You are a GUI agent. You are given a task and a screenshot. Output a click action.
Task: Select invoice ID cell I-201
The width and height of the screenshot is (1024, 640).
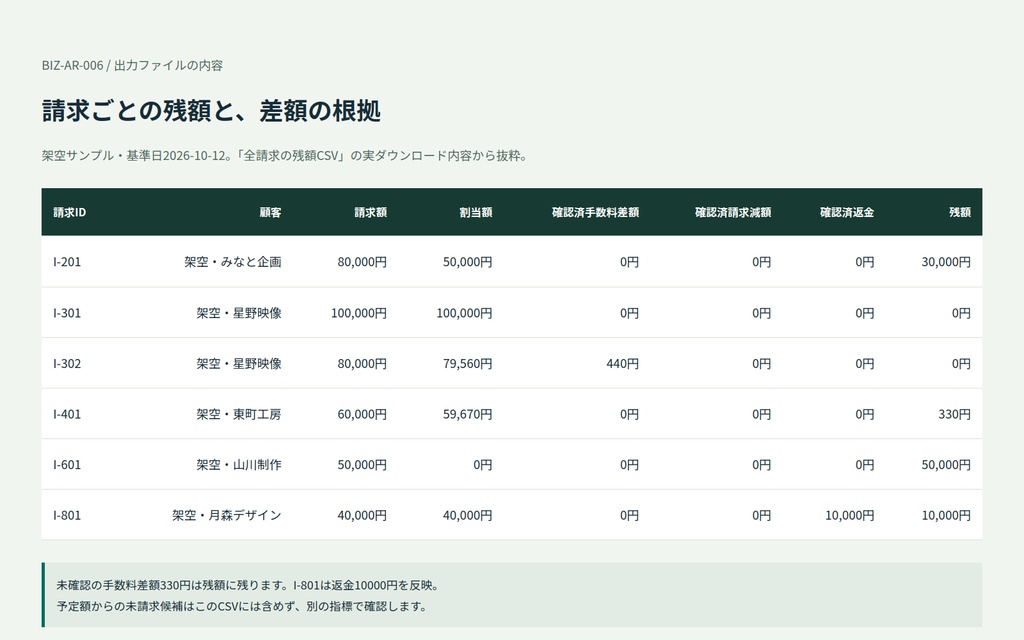pos(67,262)
